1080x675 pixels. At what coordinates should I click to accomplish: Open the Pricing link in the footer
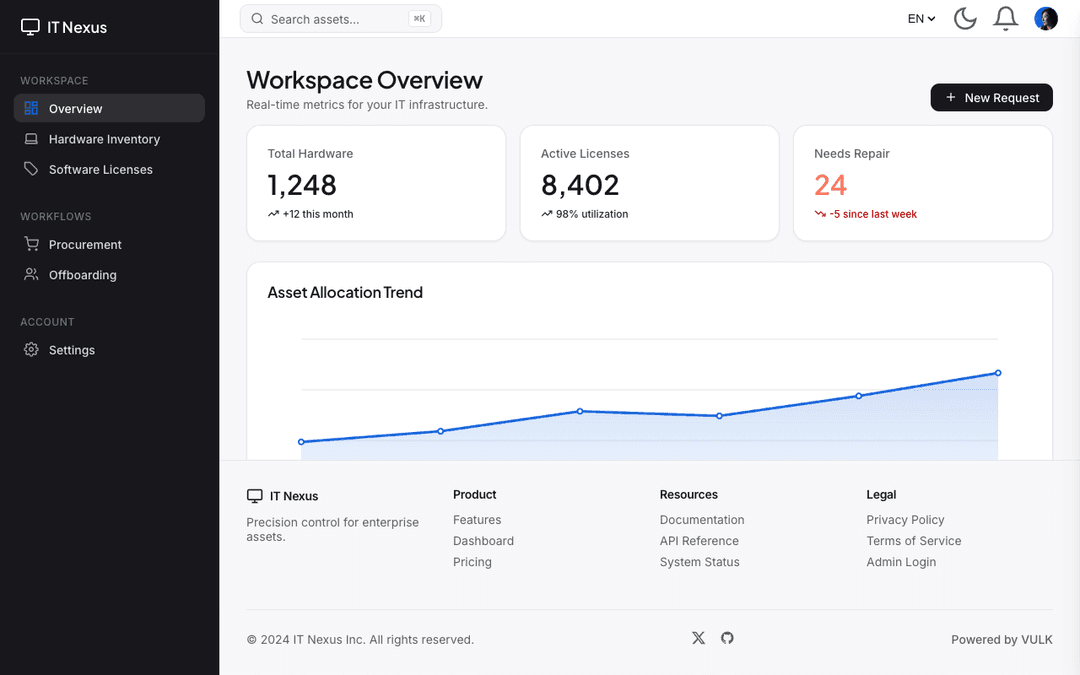tap(472, 561)
